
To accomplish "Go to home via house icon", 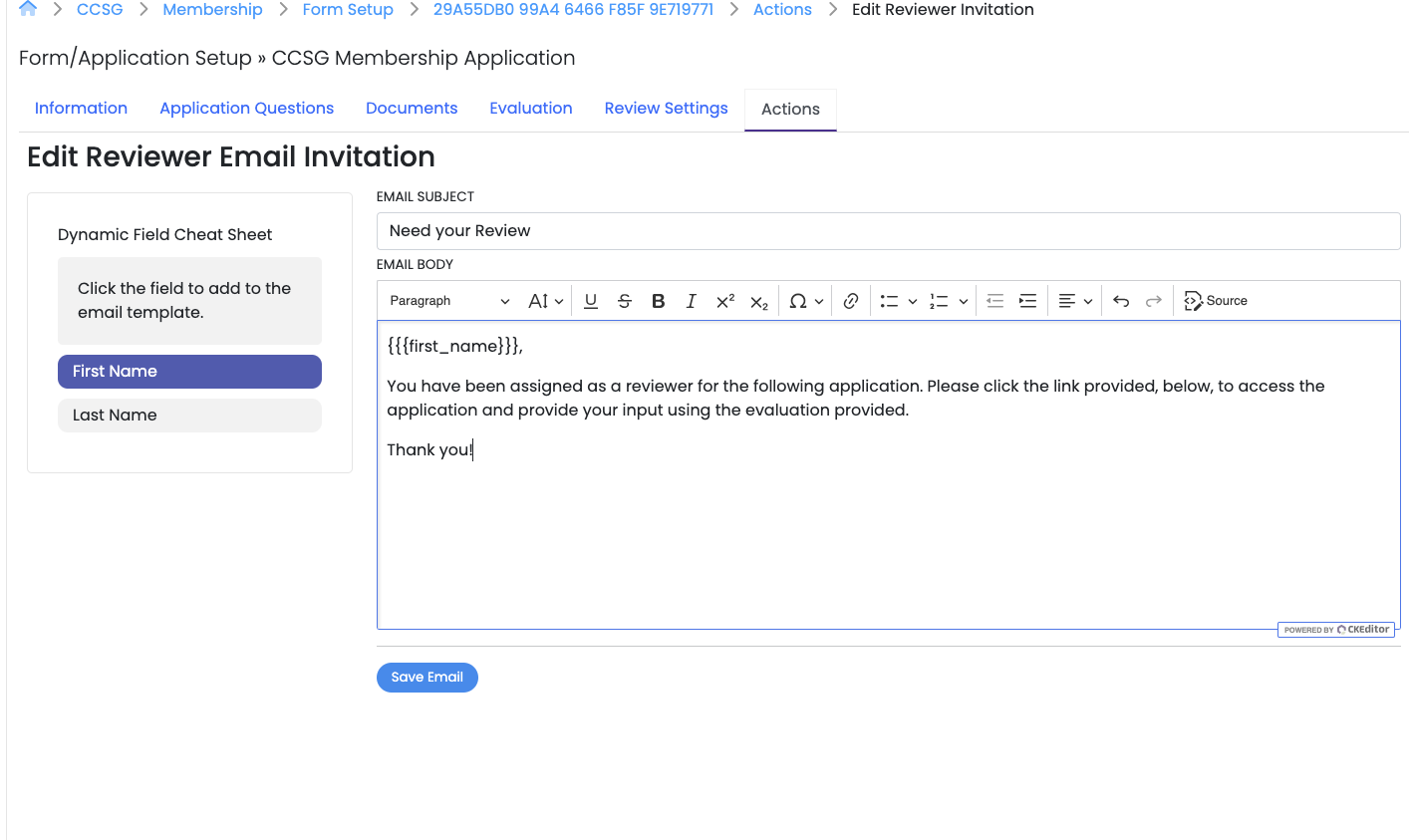I will coord(28,9).
